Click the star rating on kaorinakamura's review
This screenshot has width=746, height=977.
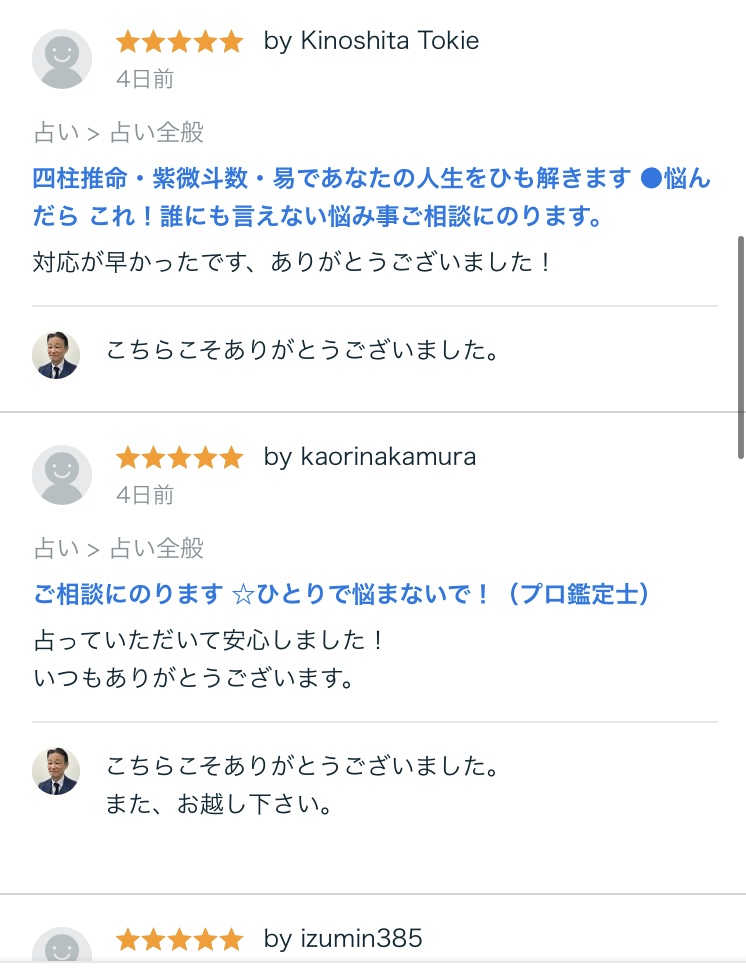179,458
